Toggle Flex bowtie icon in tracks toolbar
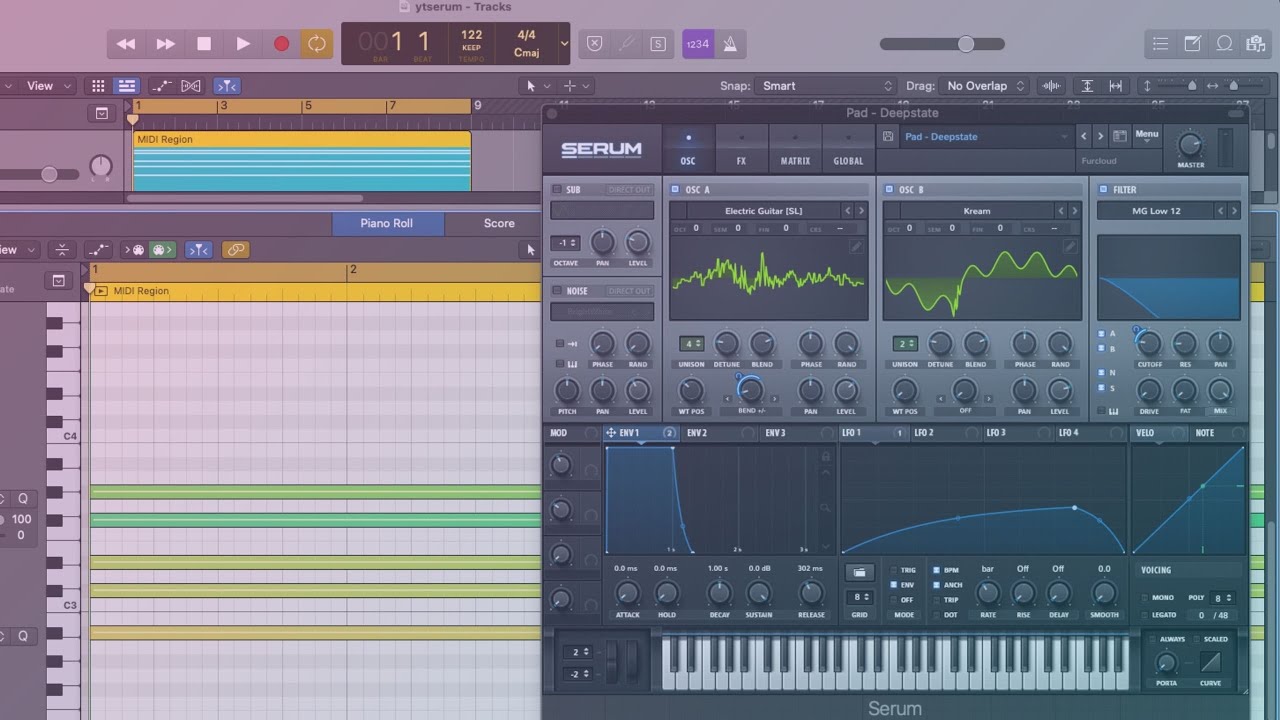 (191, 86)
